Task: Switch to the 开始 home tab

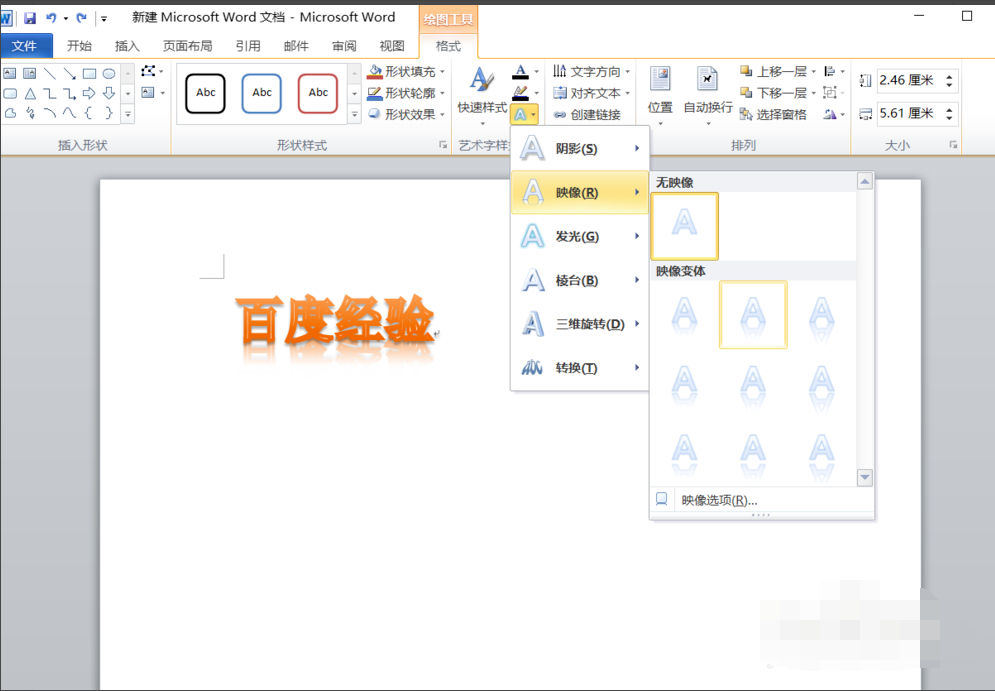Action: click(79, 46)
